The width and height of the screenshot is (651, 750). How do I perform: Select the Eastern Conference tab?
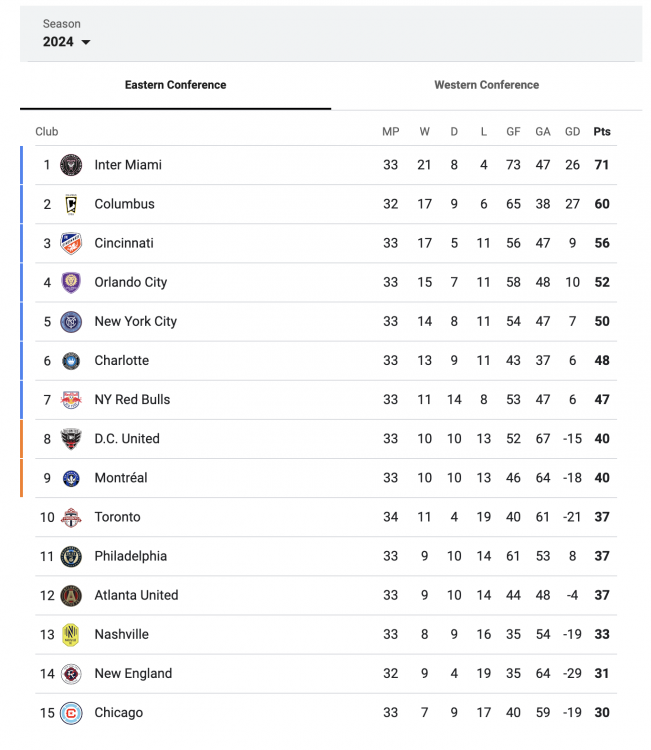[175, 85]
